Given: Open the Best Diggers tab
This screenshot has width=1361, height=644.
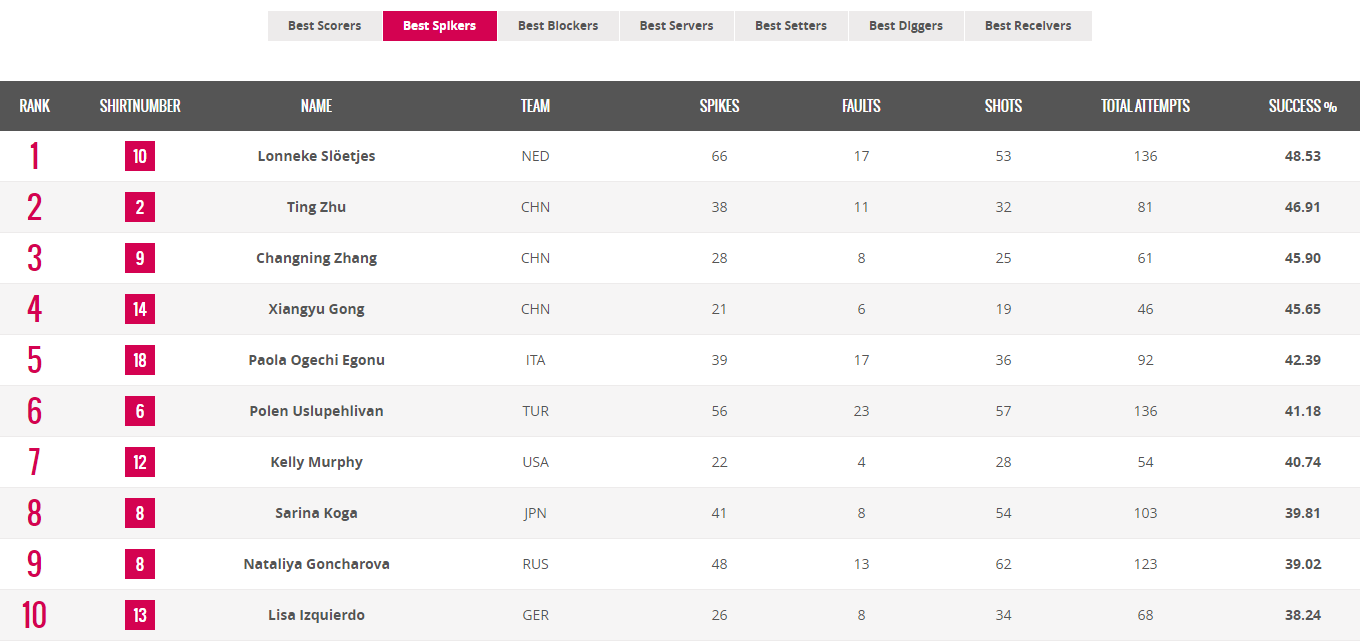Looking at the screenshot, I should [906, 26].
